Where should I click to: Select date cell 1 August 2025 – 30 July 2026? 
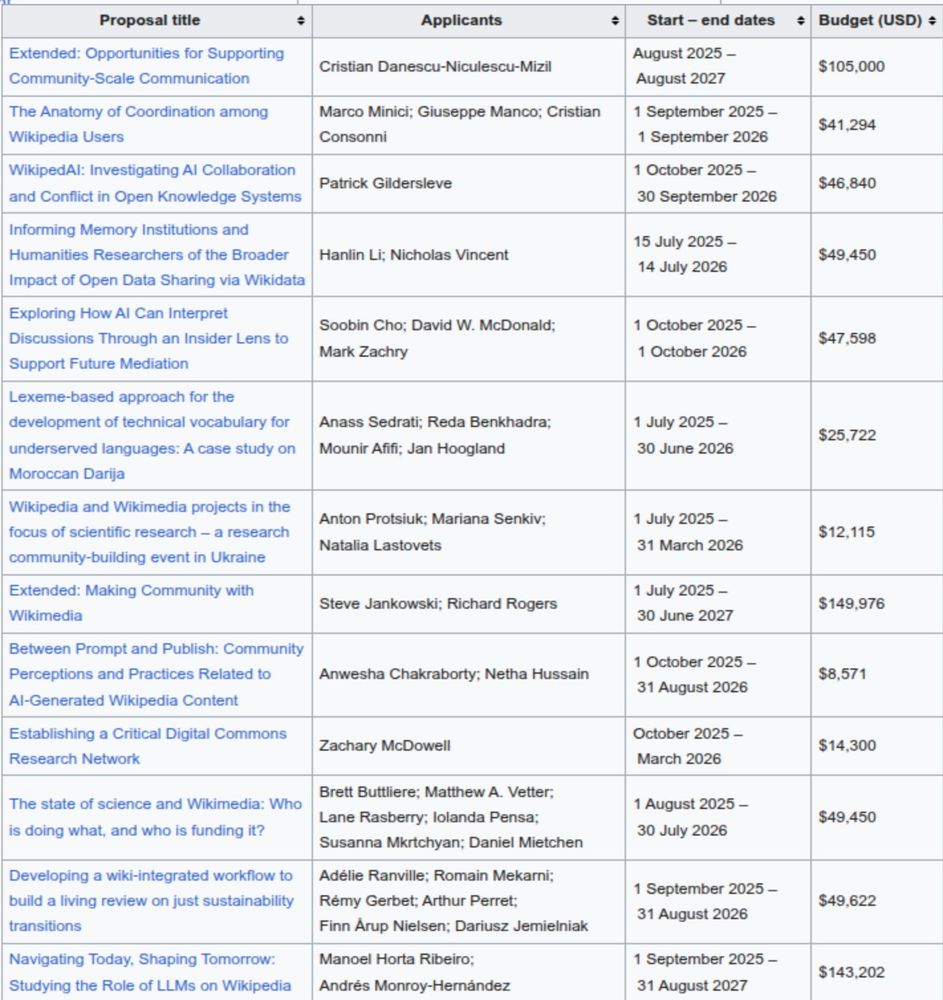tap(718, 818)
